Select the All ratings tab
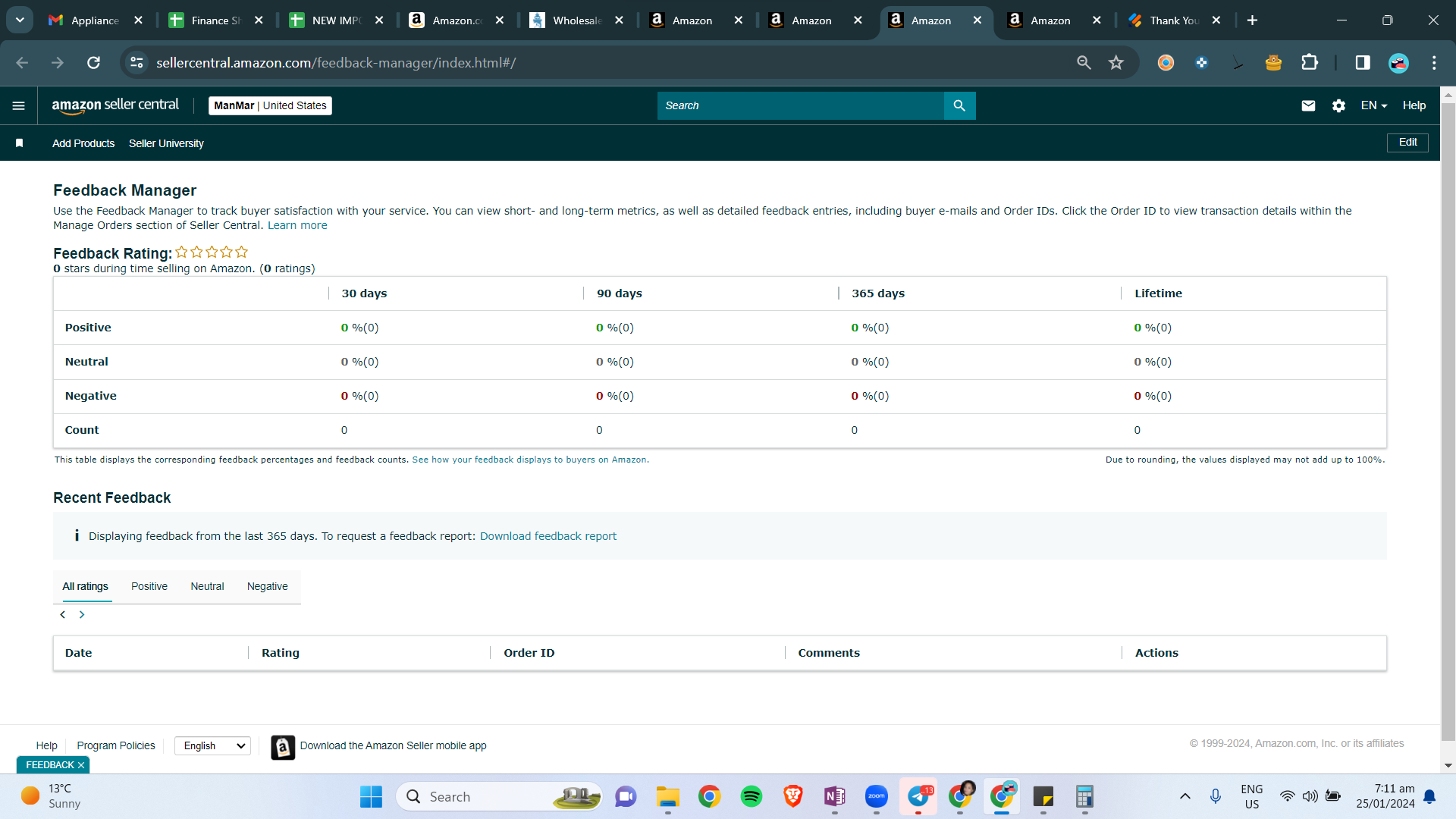This screenshot has height=819, width=1456. click(x=85, y=586)
